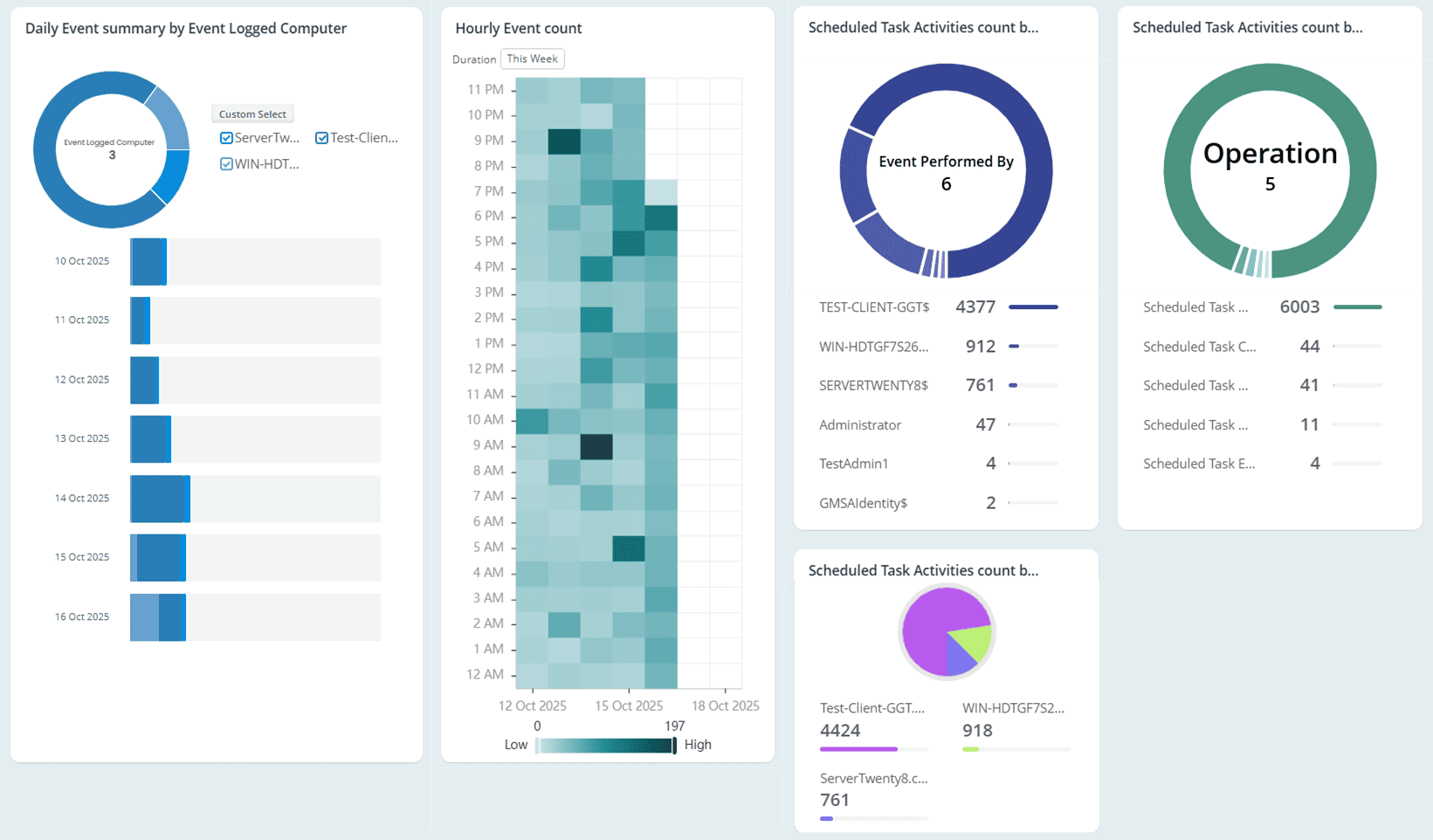Change the This Week duration selector

532,59
